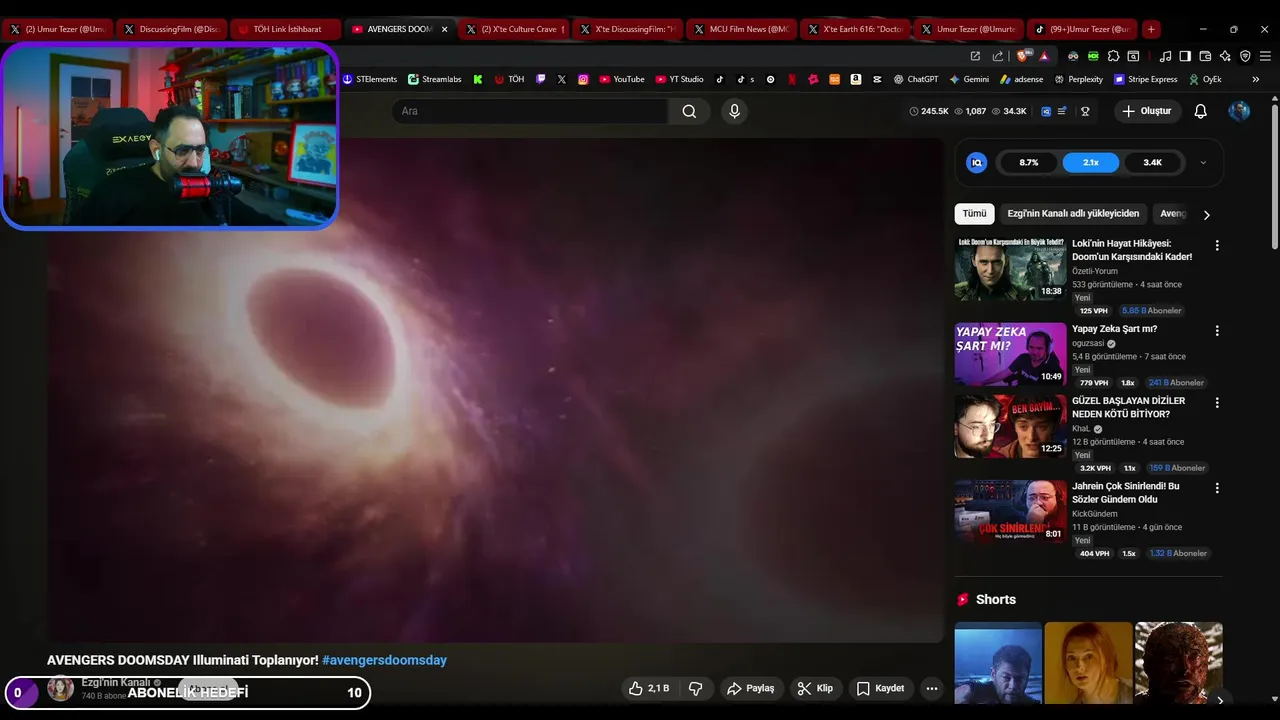Advance Shorts shelf with next arrow

(1220, 700)
